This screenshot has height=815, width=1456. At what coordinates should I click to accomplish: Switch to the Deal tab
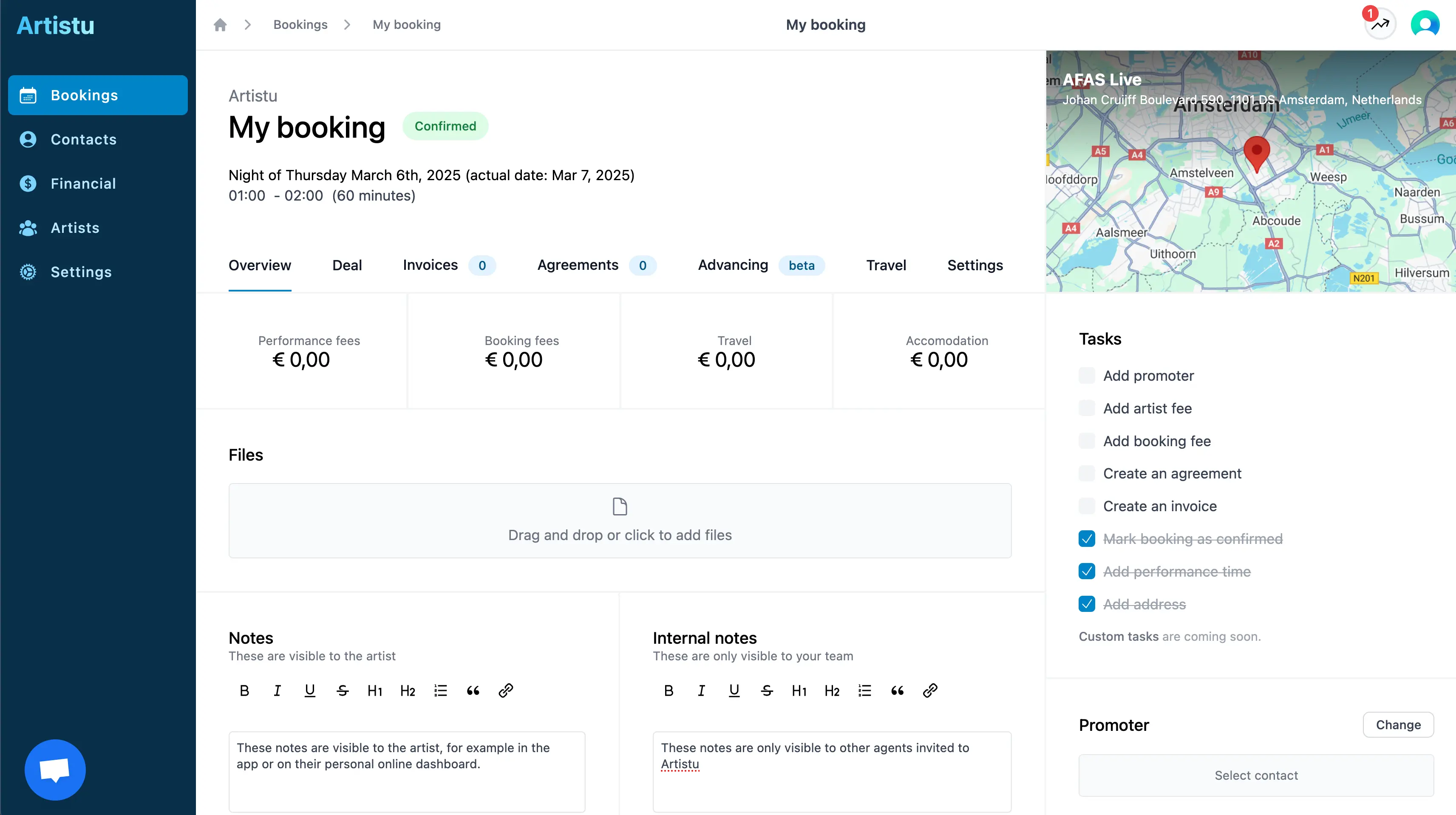346,266
